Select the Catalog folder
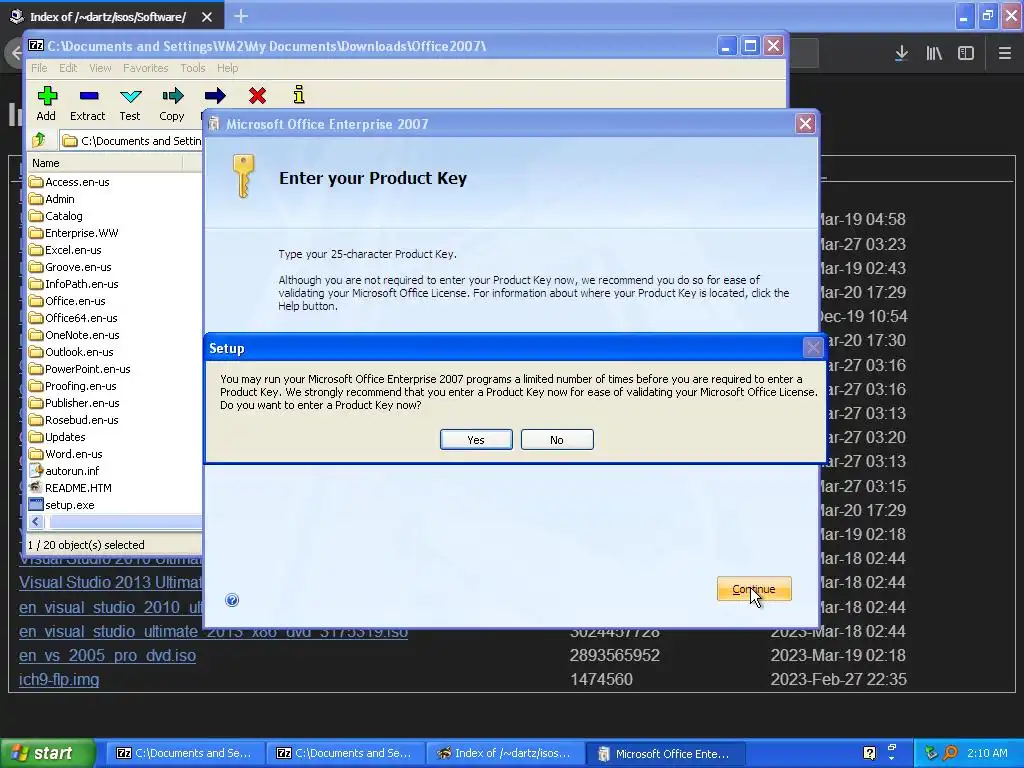Screen dimensions: 1024x768 pyautogui.click(x=56, y=216)
